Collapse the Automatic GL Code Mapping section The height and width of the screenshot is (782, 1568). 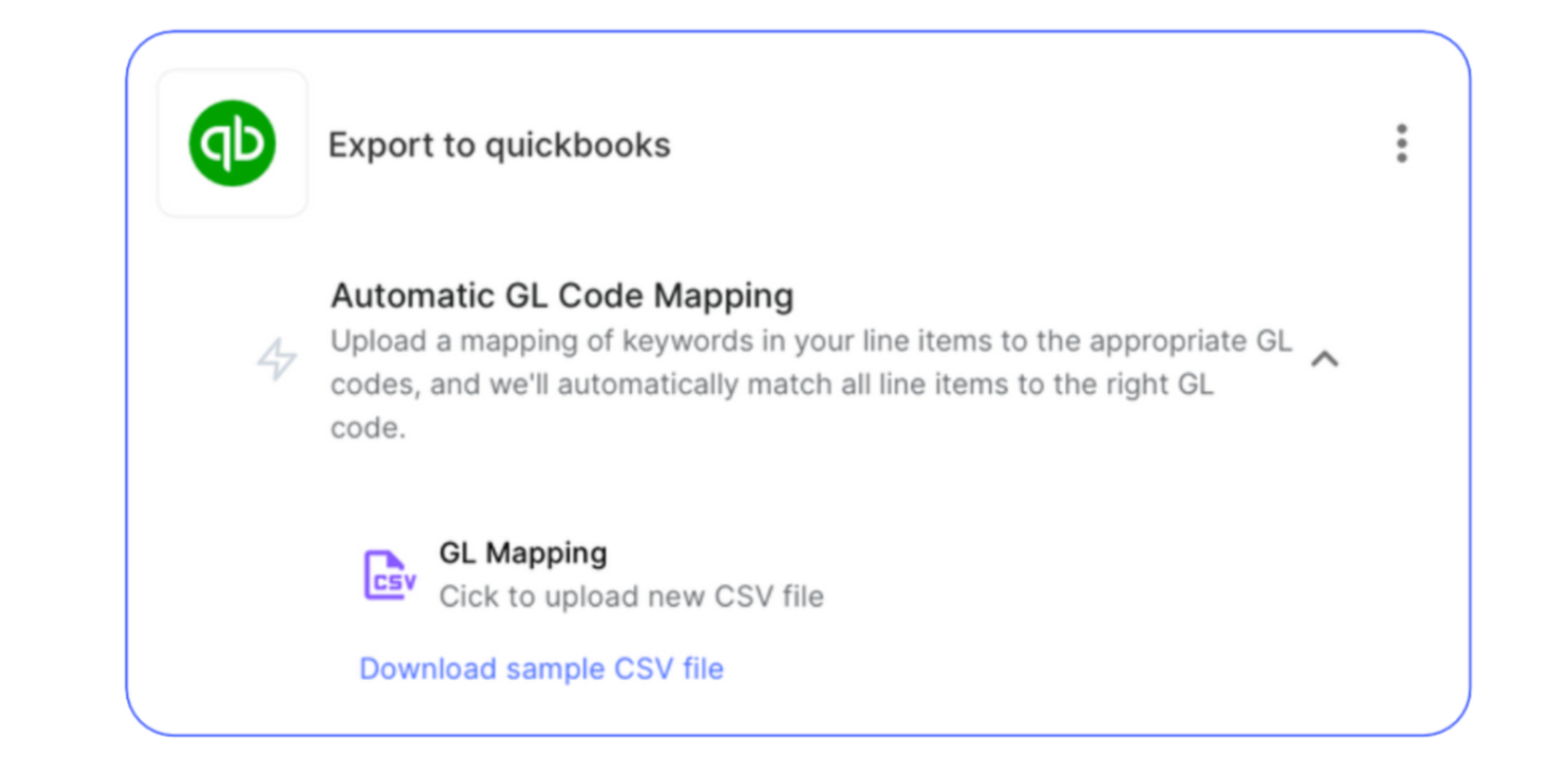point(1324,359)
